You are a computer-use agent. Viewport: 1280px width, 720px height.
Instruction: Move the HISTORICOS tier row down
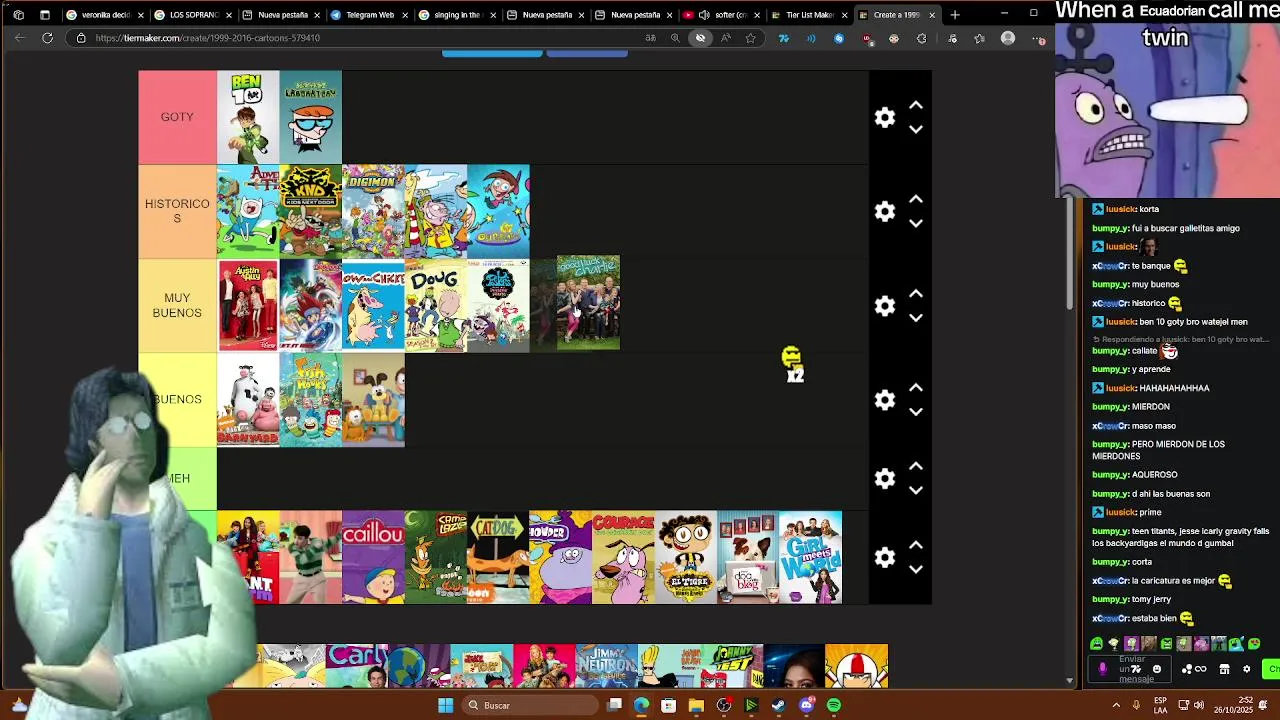point(915,223)
